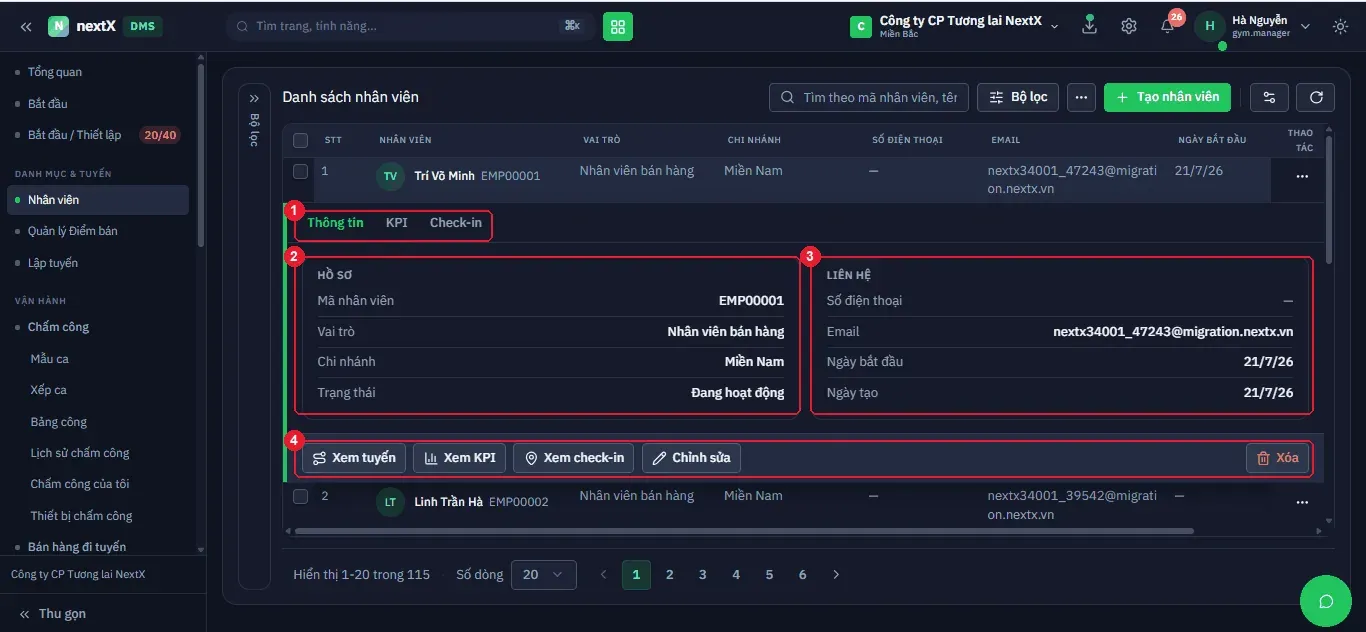Click the Chỉnh sửa edit button

coord(691,458)
